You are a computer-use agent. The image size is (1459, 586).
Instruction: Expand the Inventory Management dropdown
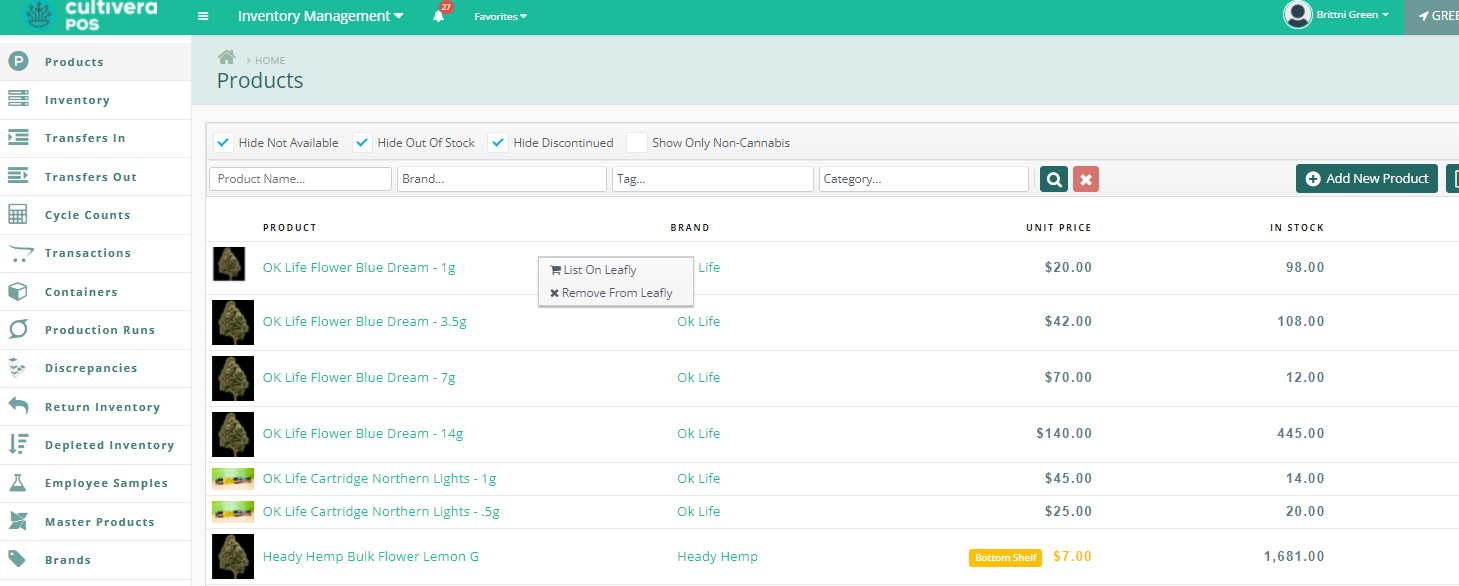coord(320,16)
